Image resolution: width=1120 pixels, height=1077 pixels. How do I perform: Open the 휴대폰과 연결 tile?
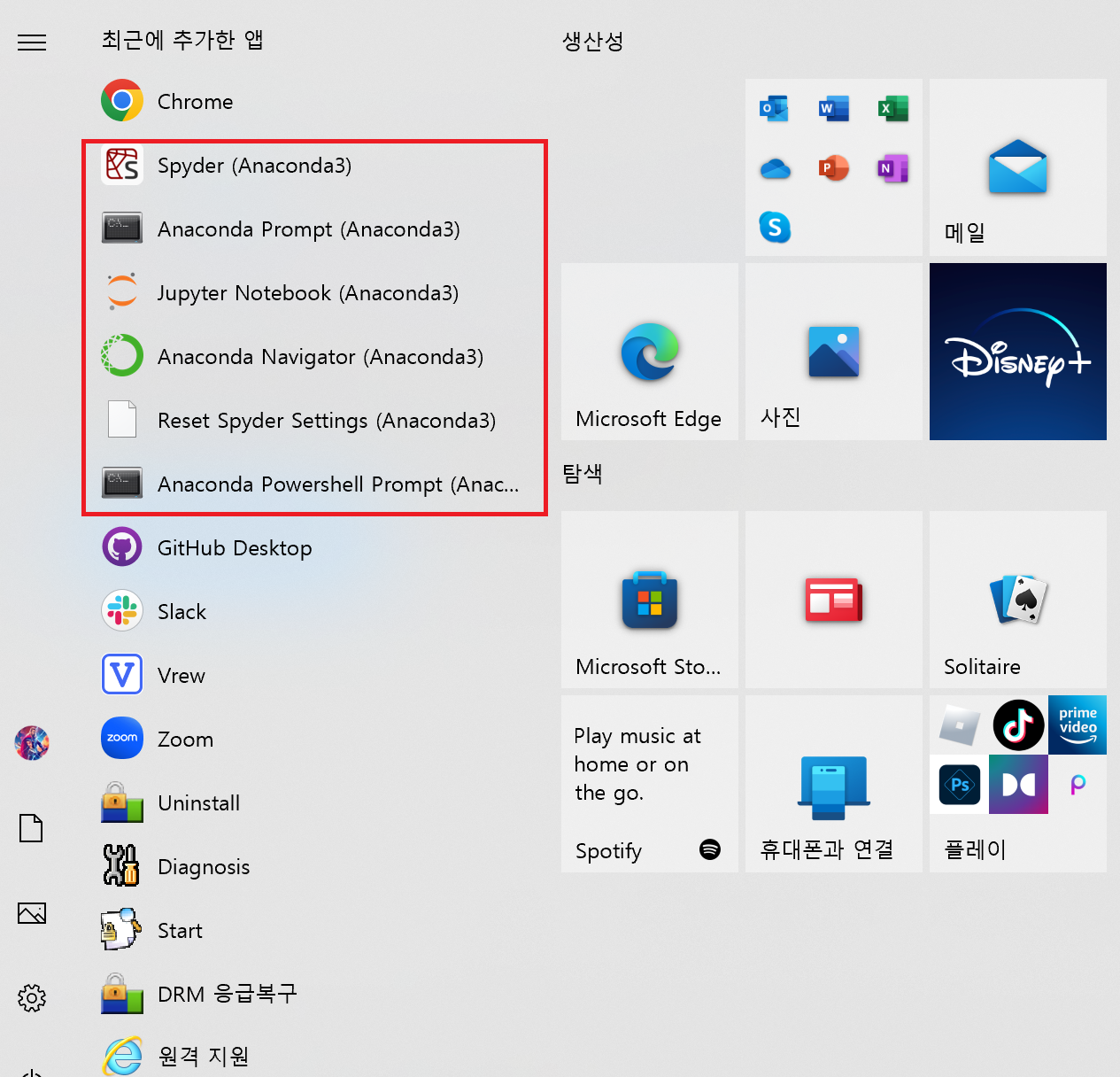tap(834, 784)
